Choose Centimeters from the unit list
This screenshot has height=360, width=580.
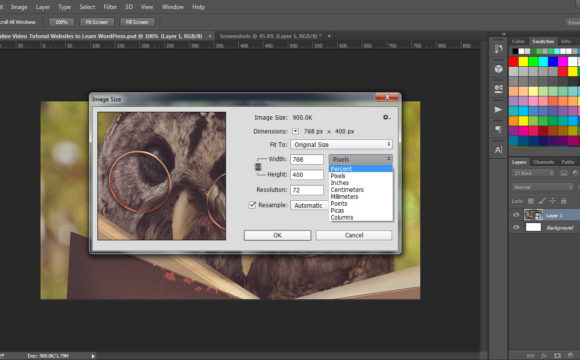[361, 190]
